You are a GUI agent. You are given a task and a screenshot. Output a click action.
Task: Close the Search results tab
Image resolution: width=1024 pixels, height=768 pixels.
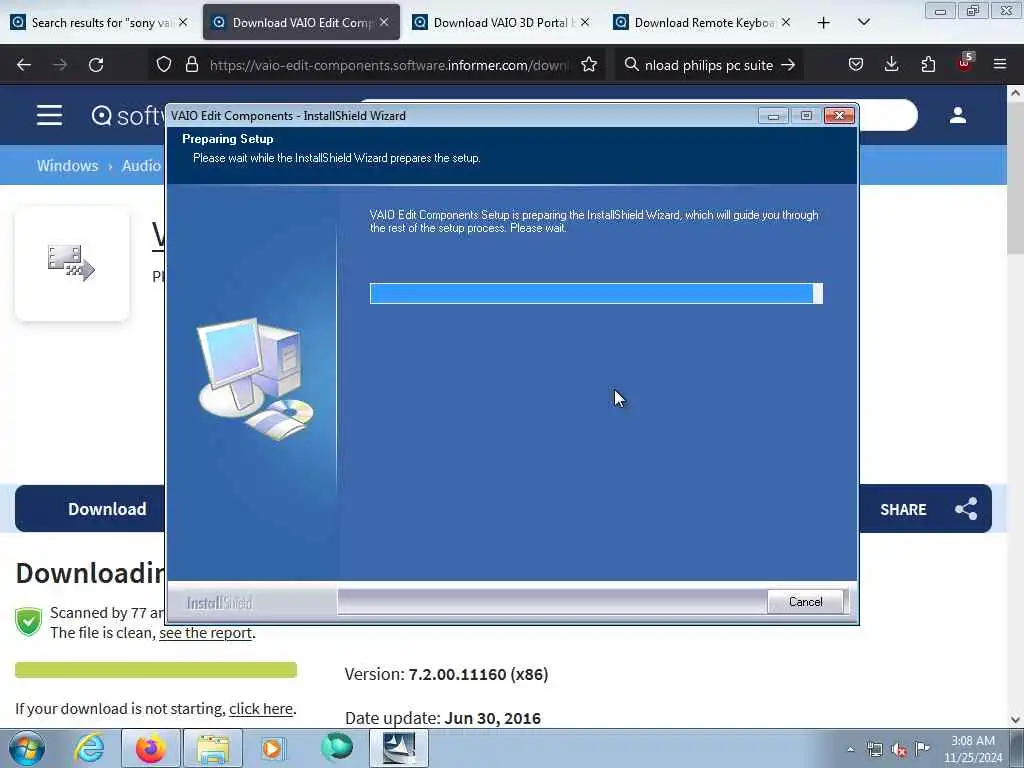183,23
